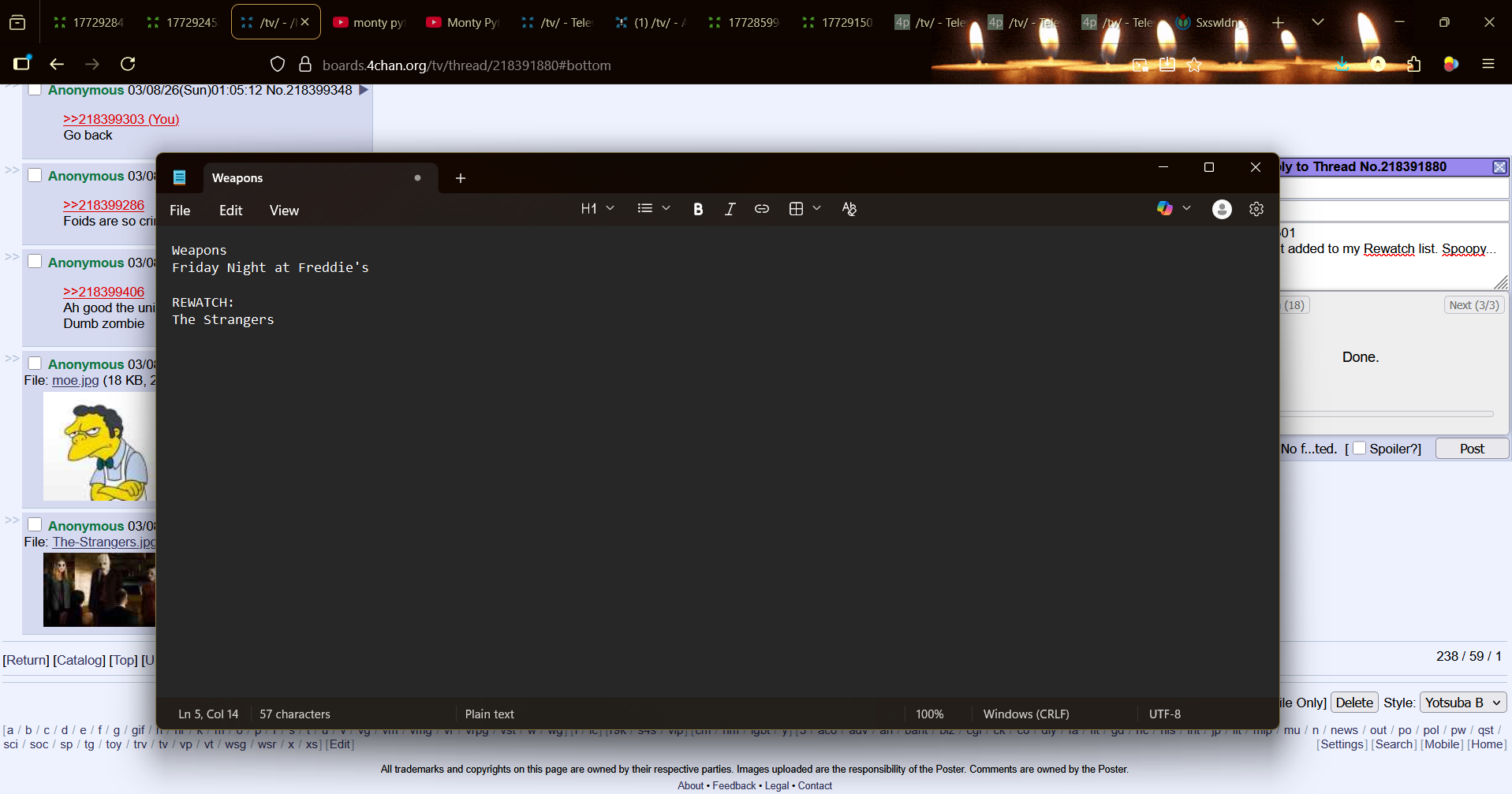
Task: Click the Post button
Action: click(x=1472, y=449)
